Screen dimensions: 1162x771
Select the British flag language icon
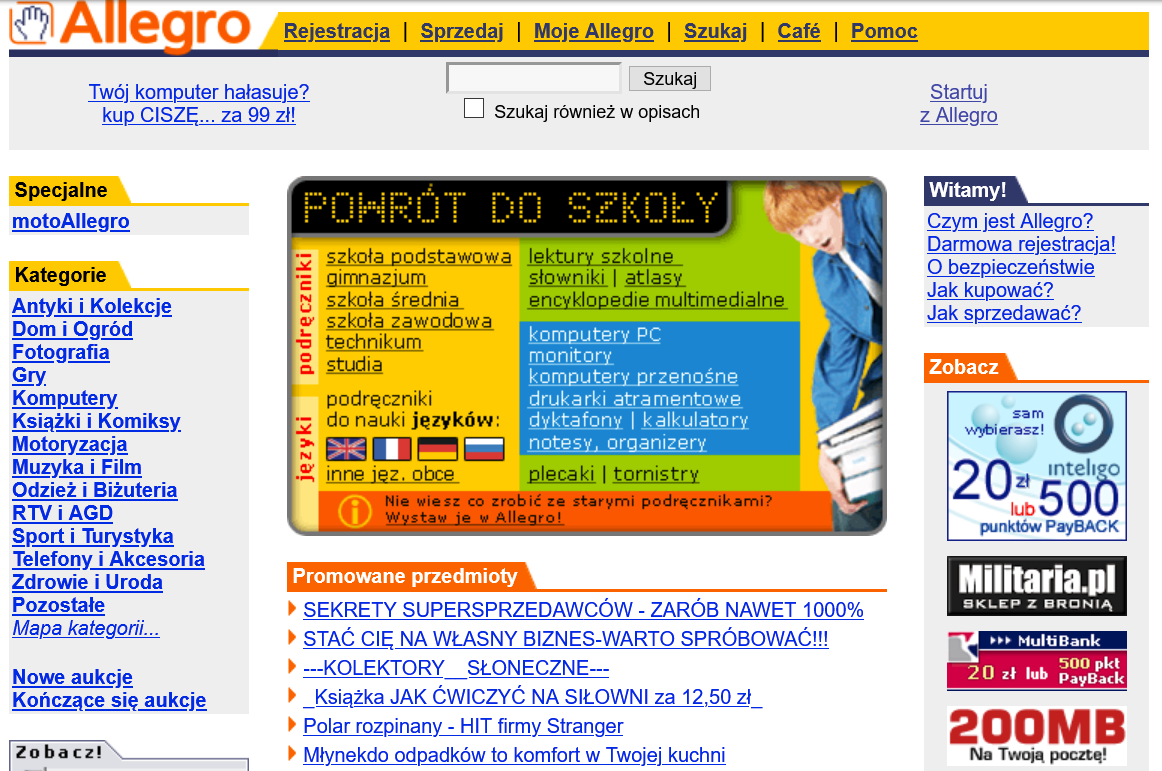click(347, 449)
